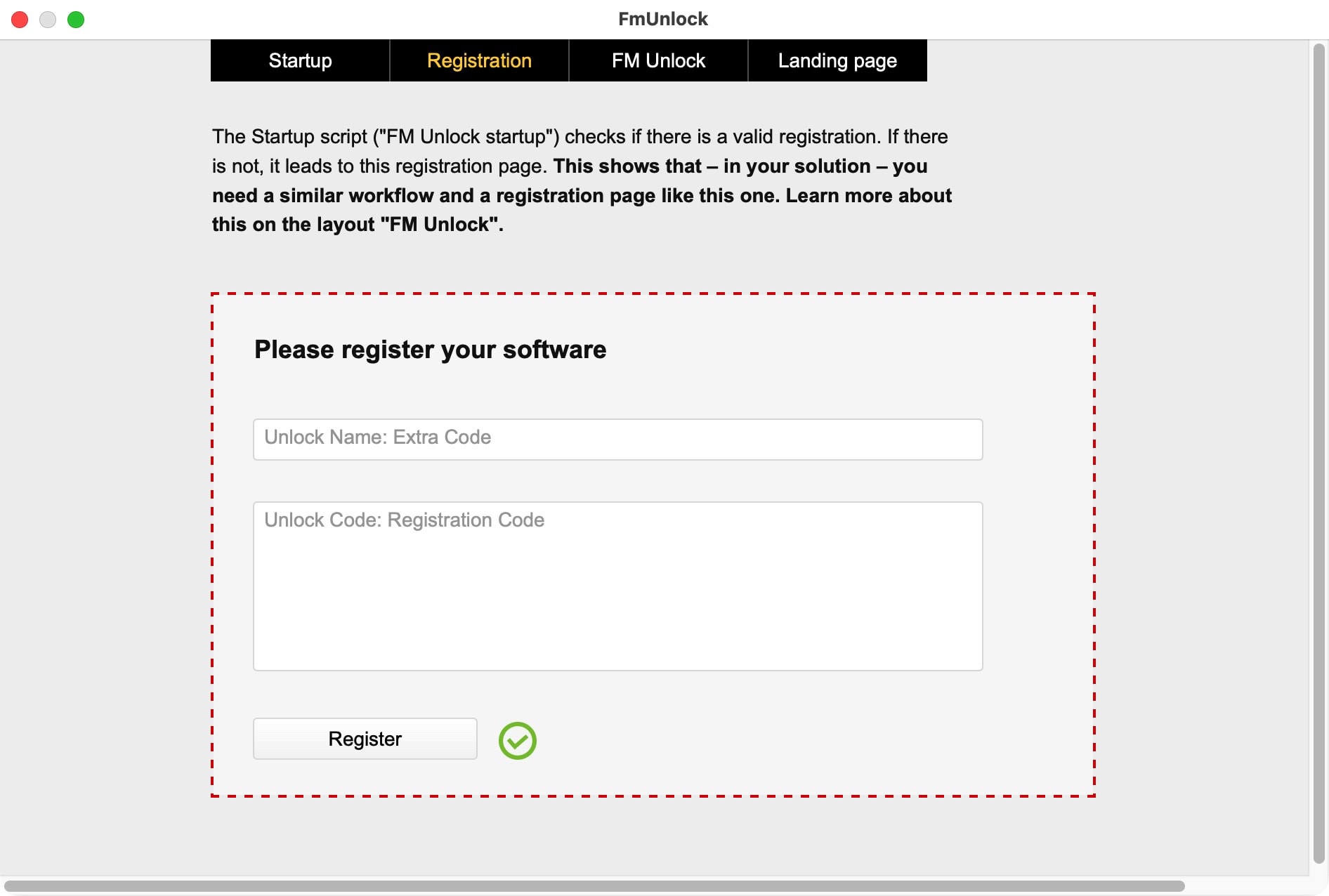This screenshot has height=896, width=1329.
Task: Click the Startup script description paragraph
Action: pos(580,137)
